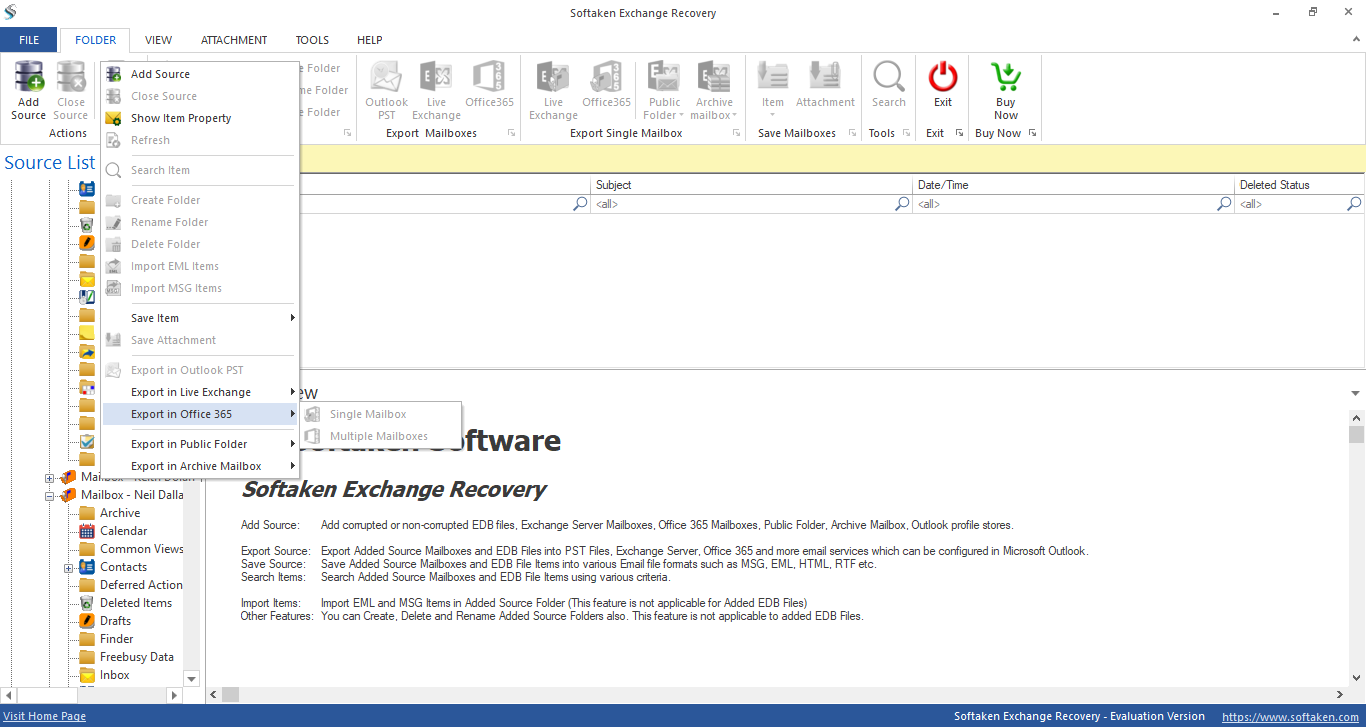This screenshot has width=1366, height=727.
Task: Select the FOLDER ribbon tab
Action: (x=96, y=40)
